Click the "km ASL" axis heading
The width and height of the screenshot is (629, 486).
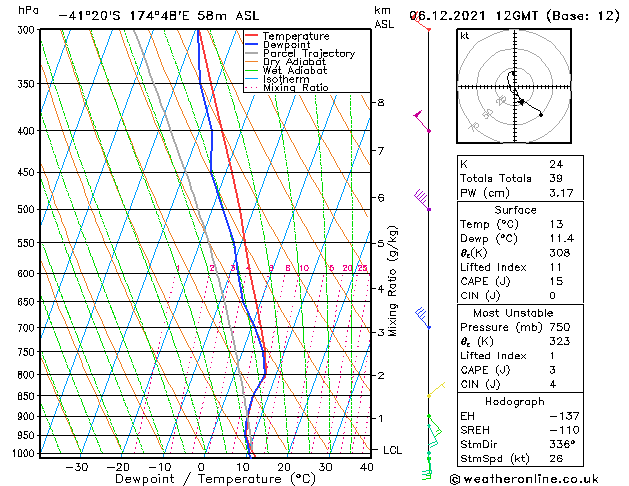(x=384, y=17)
